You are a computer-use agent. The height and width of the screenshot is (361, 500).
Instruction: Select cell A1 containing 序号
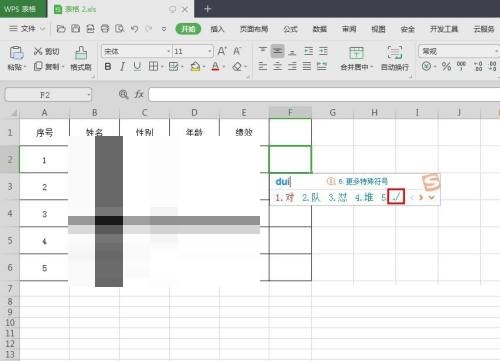click(44, 132)
